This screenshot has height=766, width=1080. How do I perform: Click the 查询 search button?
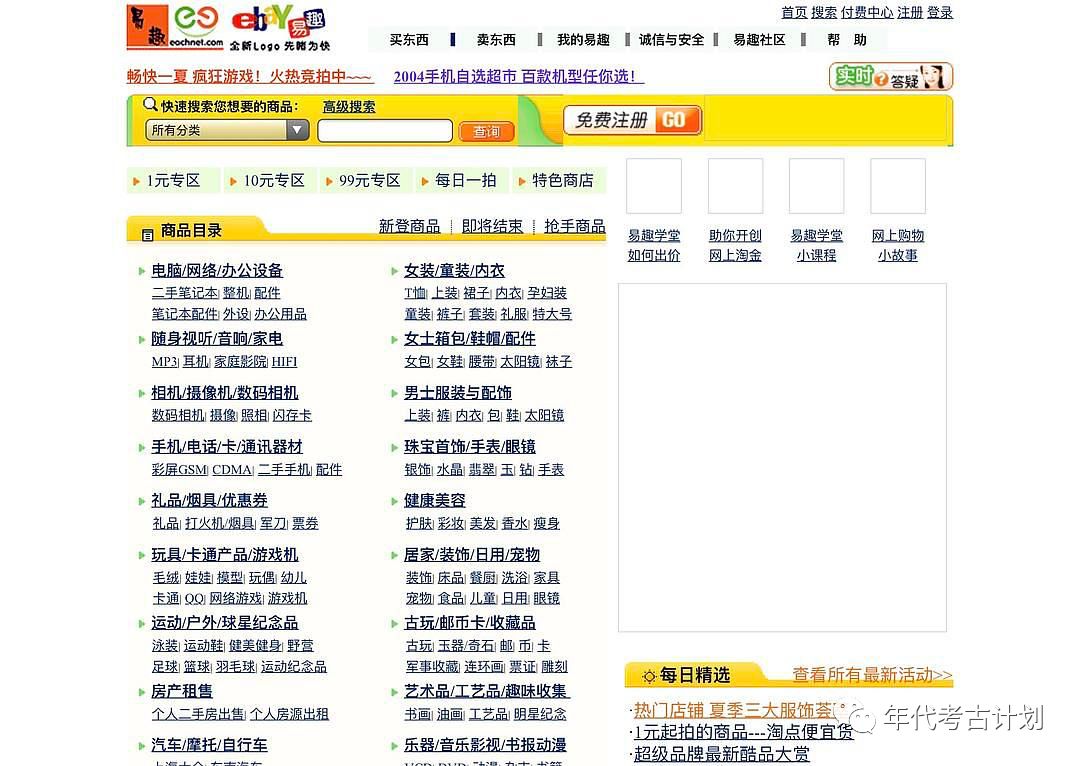[486, 132]
